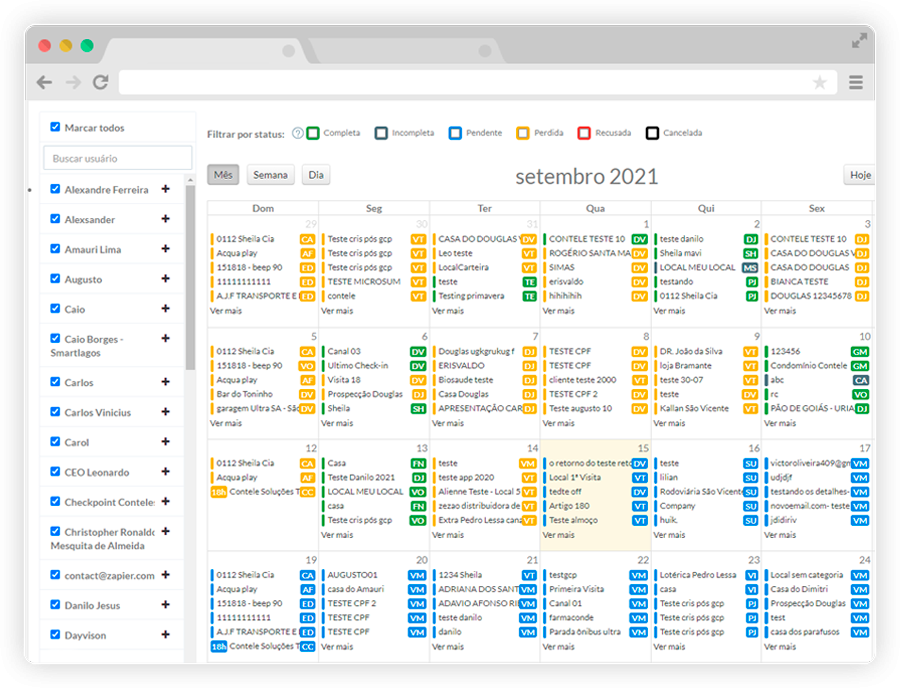Click the user list scrollbar thumb

[x=190, y=277]
